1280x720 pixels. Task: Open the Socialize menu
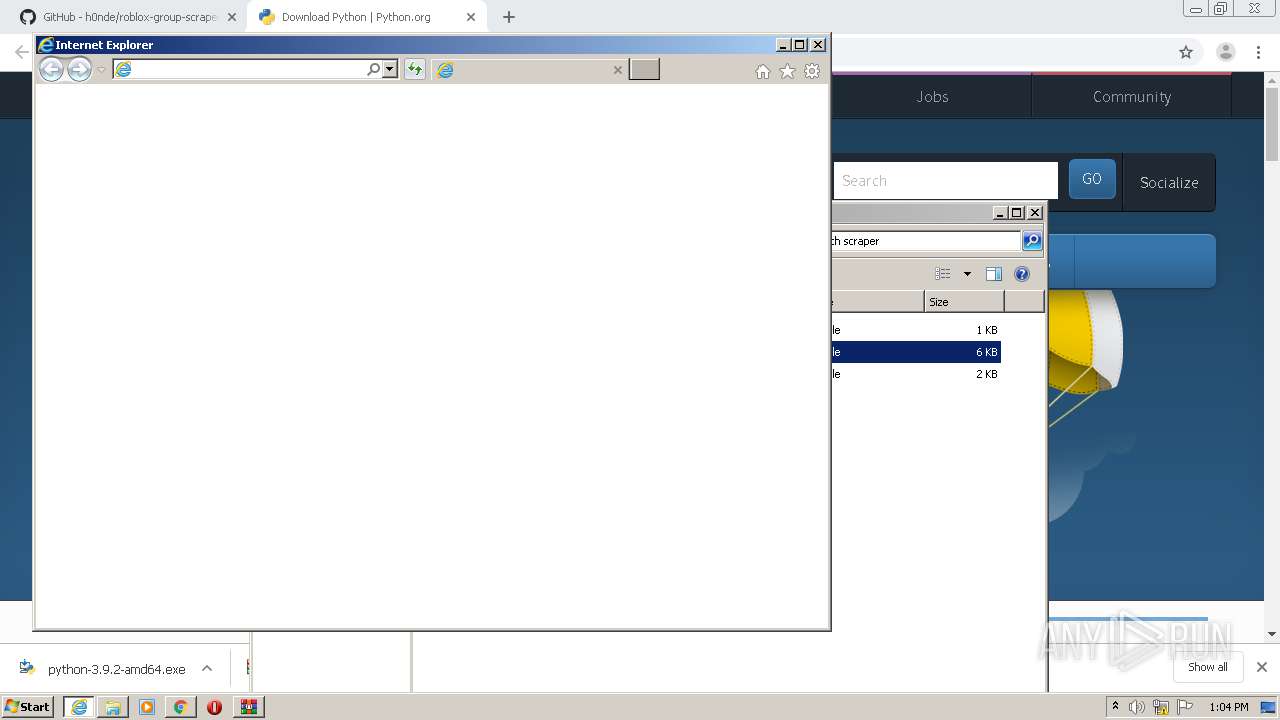click(1169, 182)
